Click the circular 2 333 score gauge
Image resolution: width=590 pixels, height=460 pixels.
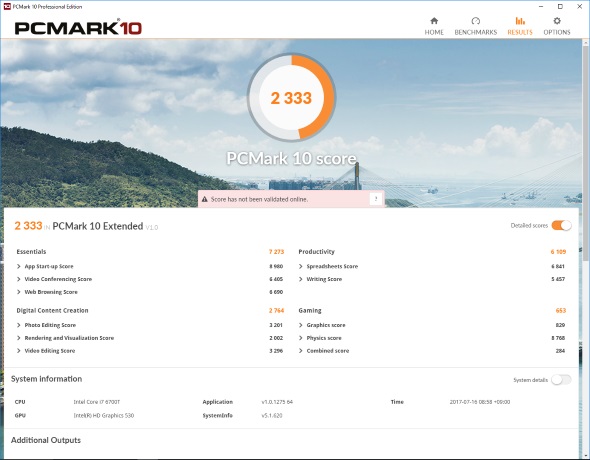click(x=291, y=97)
